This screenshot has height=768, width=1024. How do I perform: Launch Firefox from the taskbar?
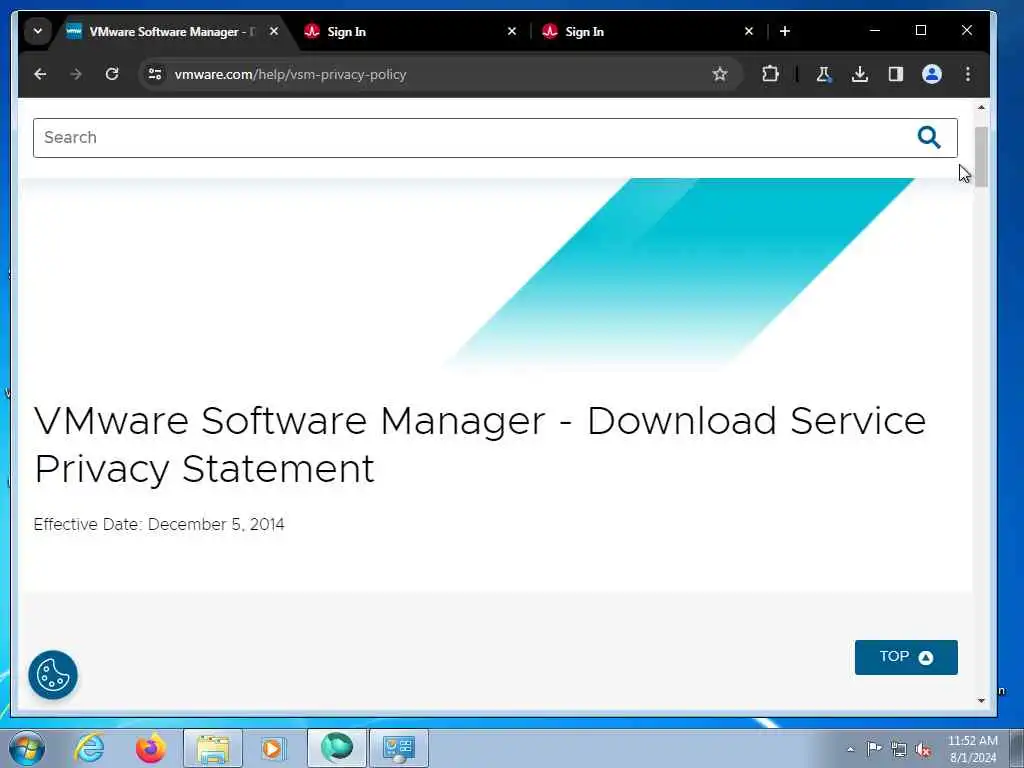pos(151,748)
